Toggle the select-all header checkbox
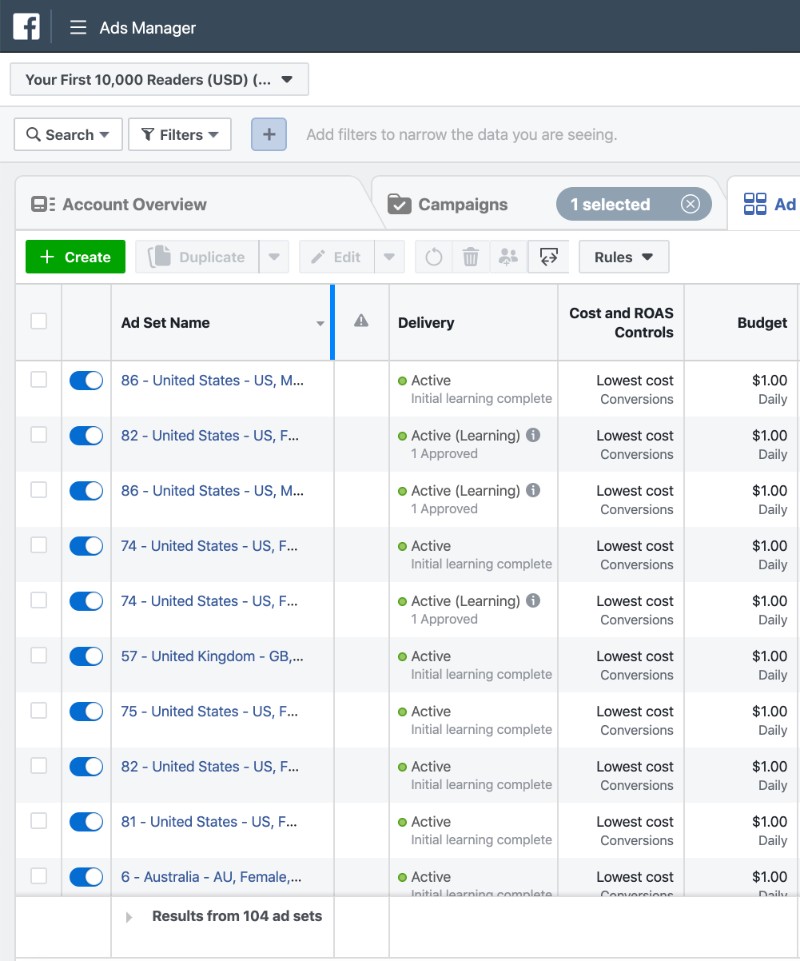Image resolution: width=800 pixels, height=961 pixels. 39,321
